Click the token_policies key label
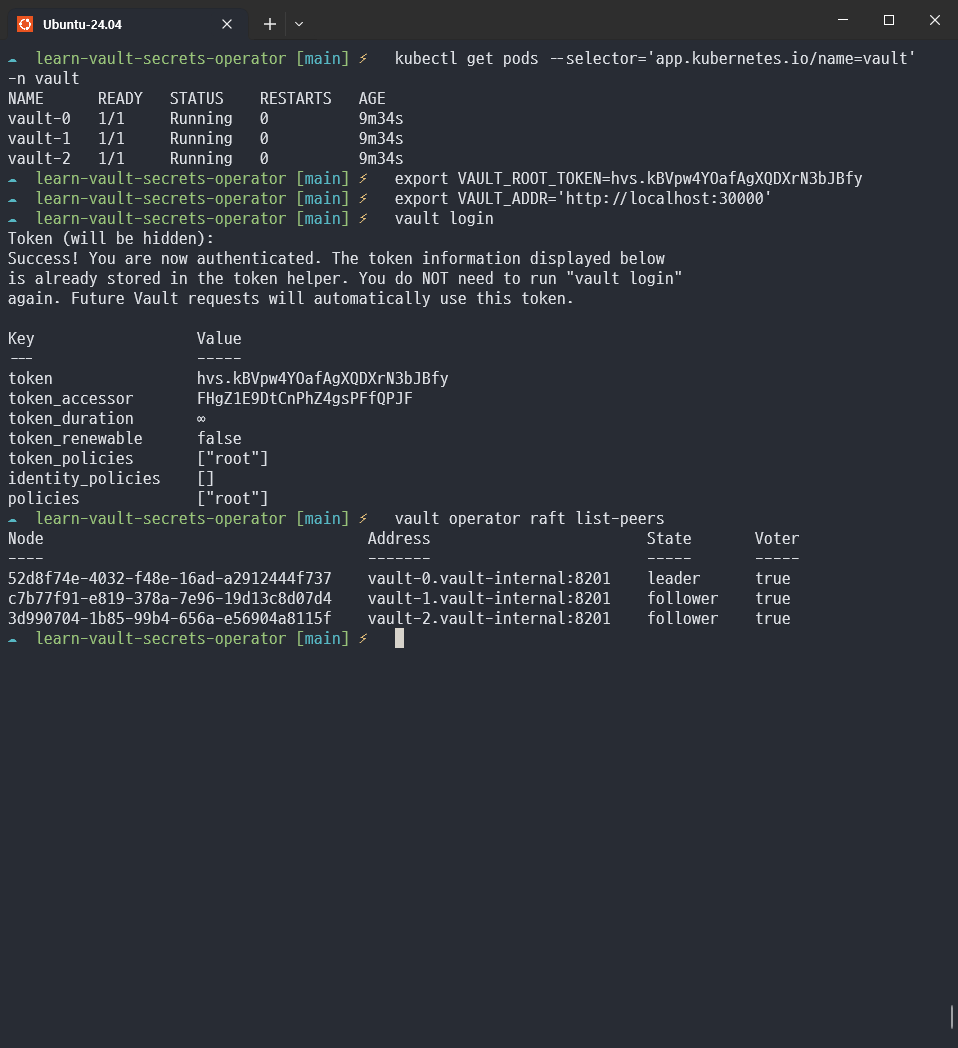Screen dimensions: 958x1048 pyautogui.click(x=71, y=458)
